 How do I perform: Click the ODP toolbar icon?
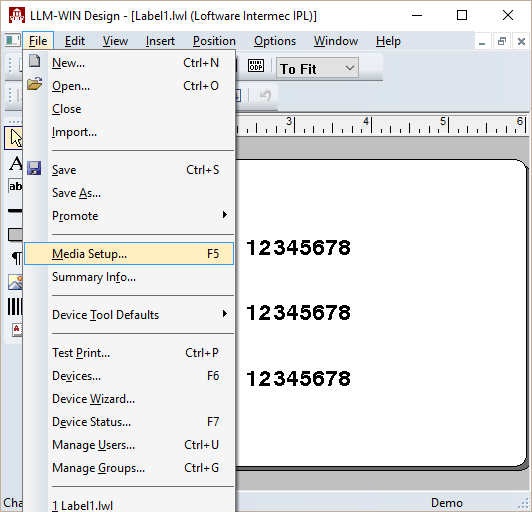click(256, 66)
